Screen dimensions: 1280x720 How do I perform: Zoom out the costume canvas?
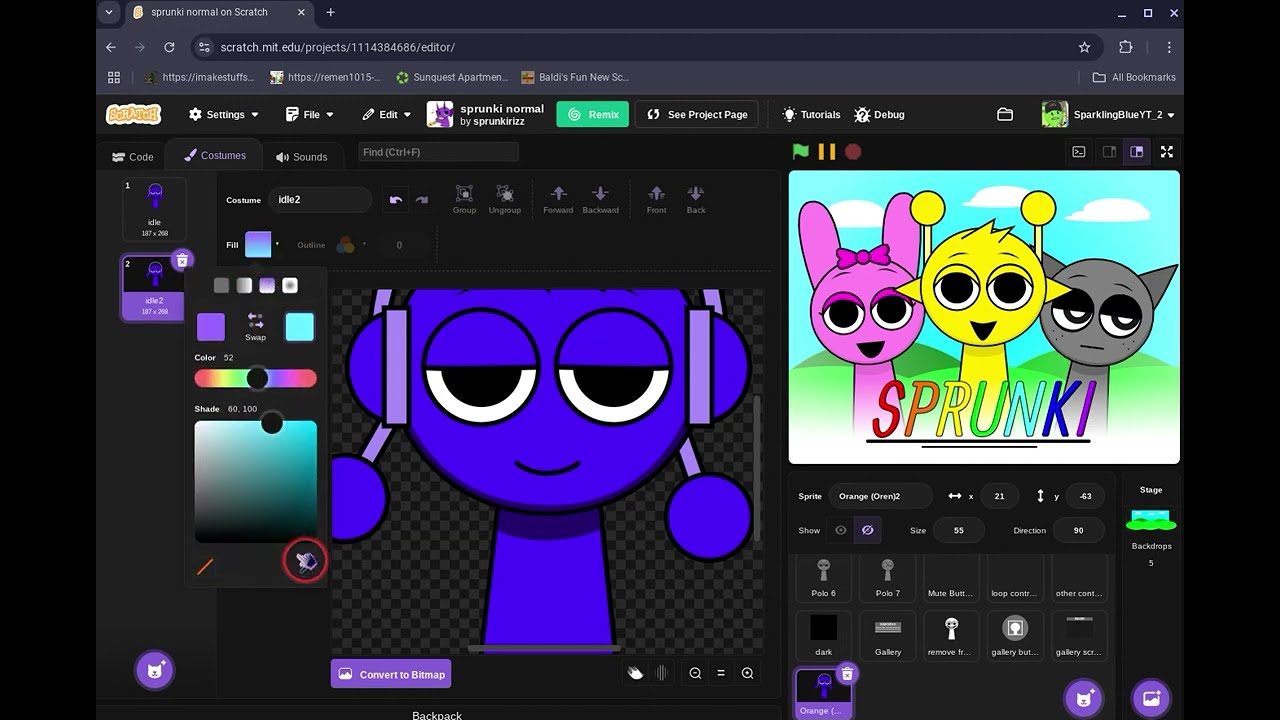click(695, 674)
